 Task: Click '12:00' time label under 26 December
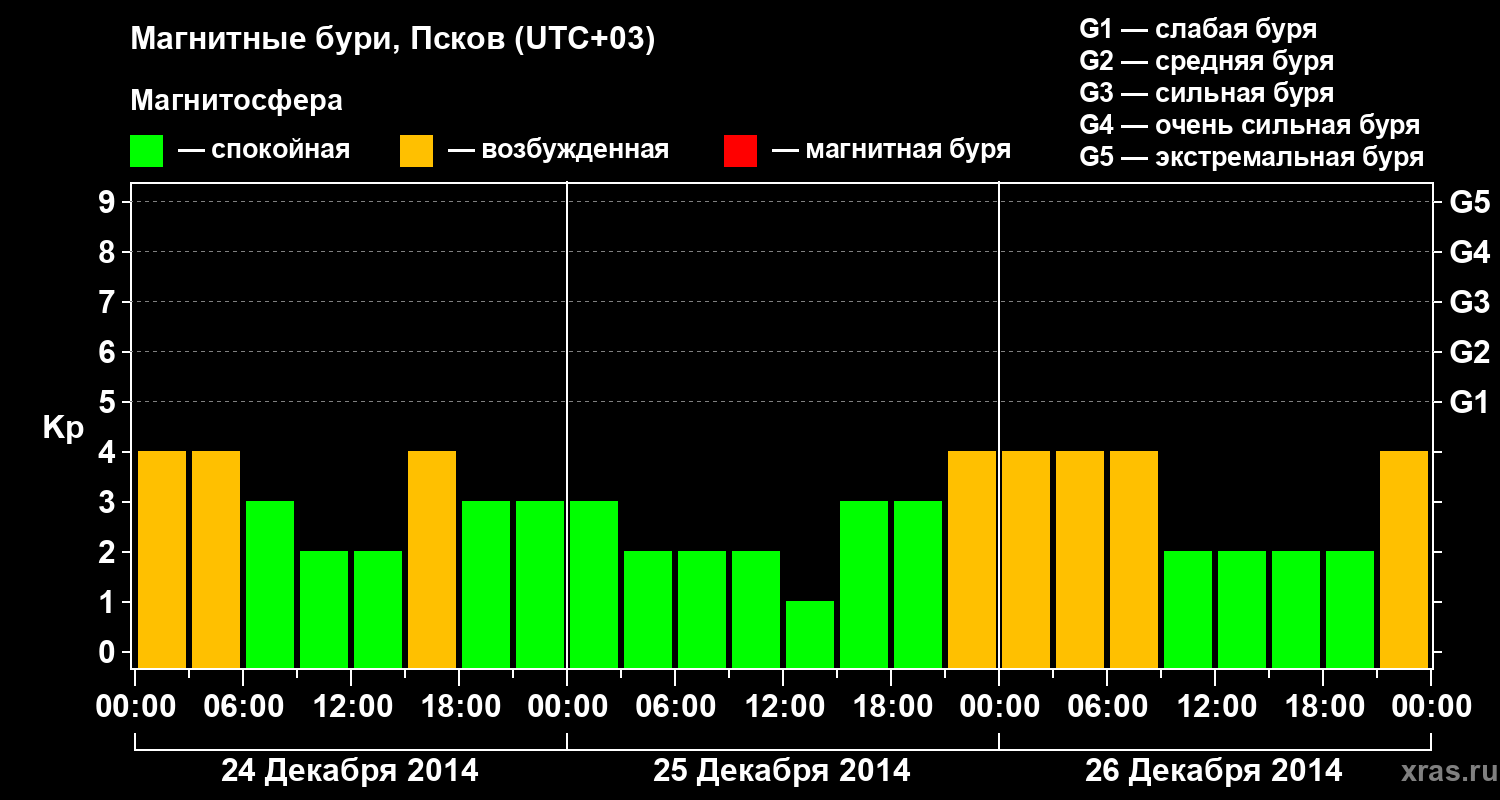pos(1215,707)
